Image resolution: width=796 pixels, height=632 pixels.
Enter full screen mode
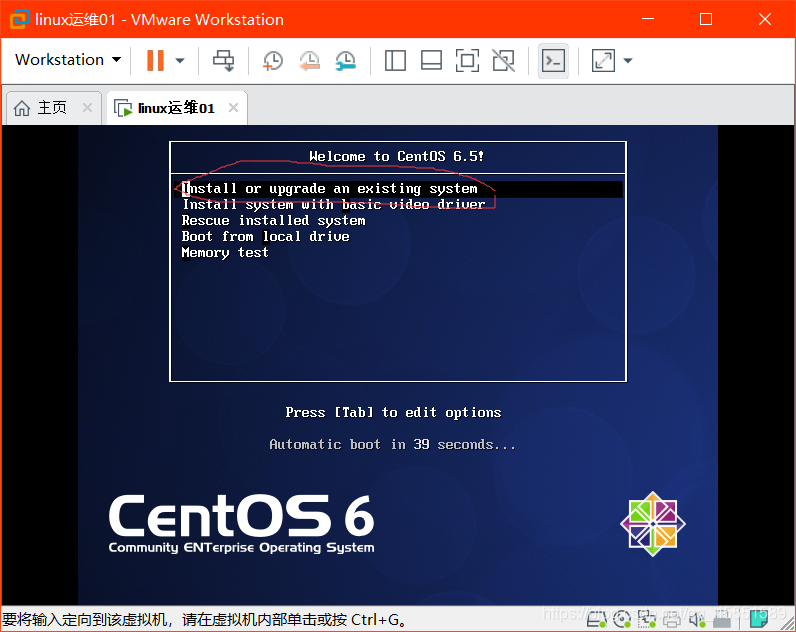pos(467,60)
